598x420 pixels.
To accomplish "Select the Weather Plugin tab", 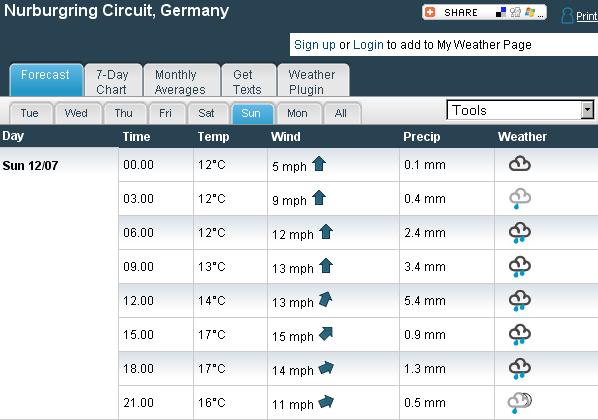I will pos(313,80).
